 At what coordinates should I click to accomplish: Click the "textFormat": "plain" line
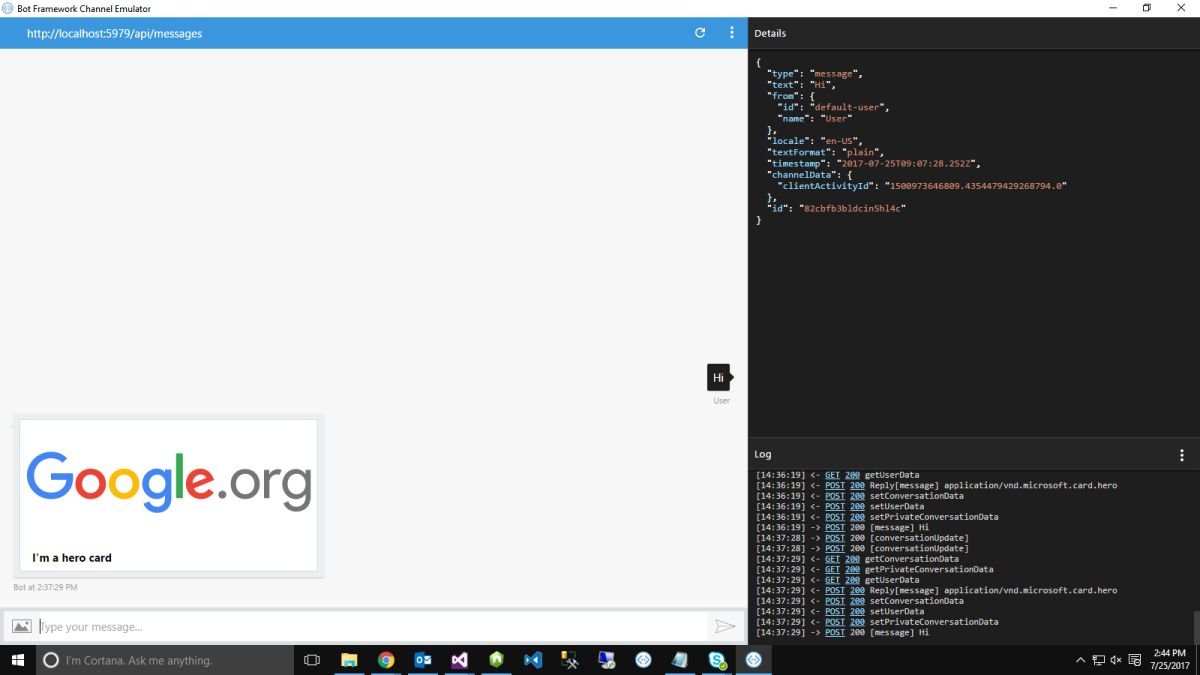point(825,152)
